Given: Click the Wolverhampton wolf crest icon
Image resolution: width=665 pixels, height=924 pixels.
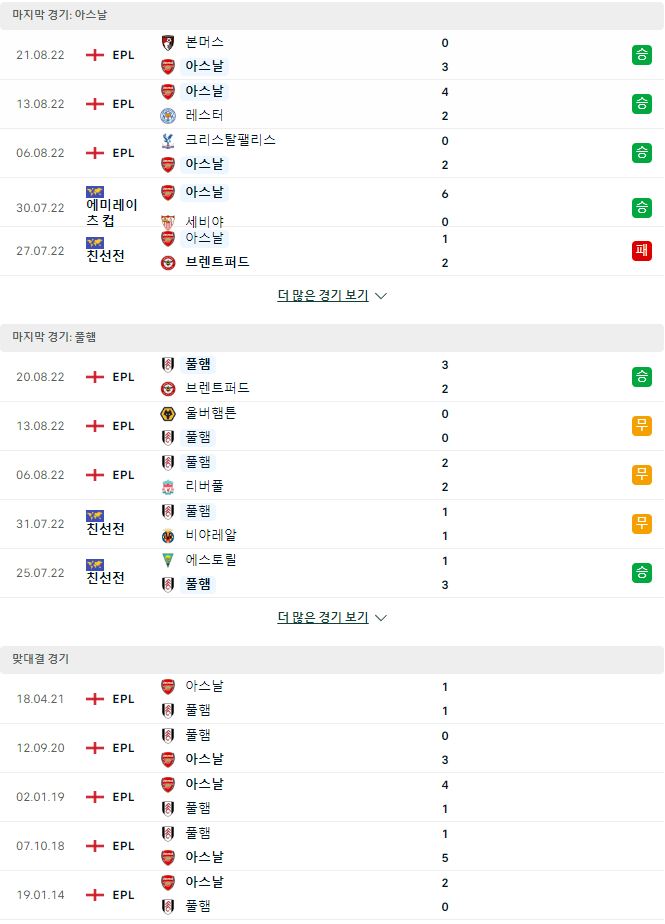Looking at the screenshot, I should (168, 414).
